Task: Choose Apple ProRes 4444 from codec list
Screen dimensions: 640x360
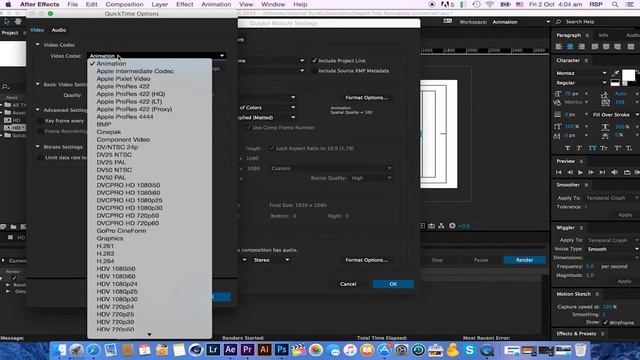Action: 125,117
